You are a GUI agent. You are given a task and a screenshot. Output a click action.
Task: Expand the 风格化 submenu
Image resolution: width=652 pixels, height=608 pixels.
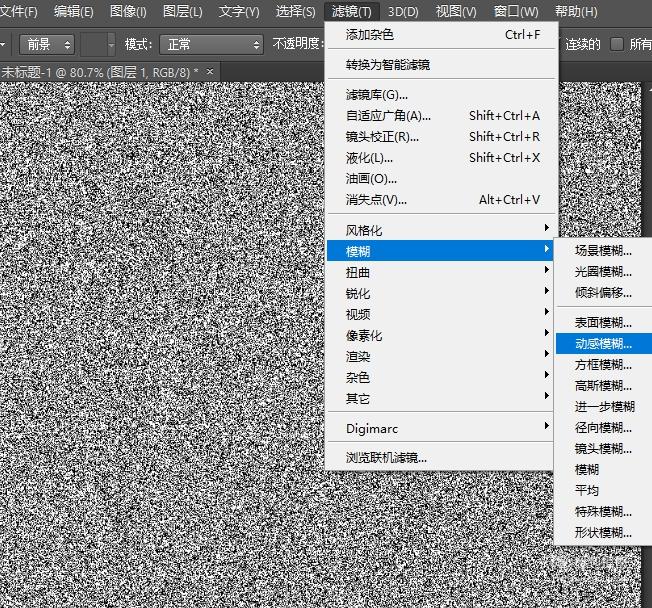(x=440, y=230)
